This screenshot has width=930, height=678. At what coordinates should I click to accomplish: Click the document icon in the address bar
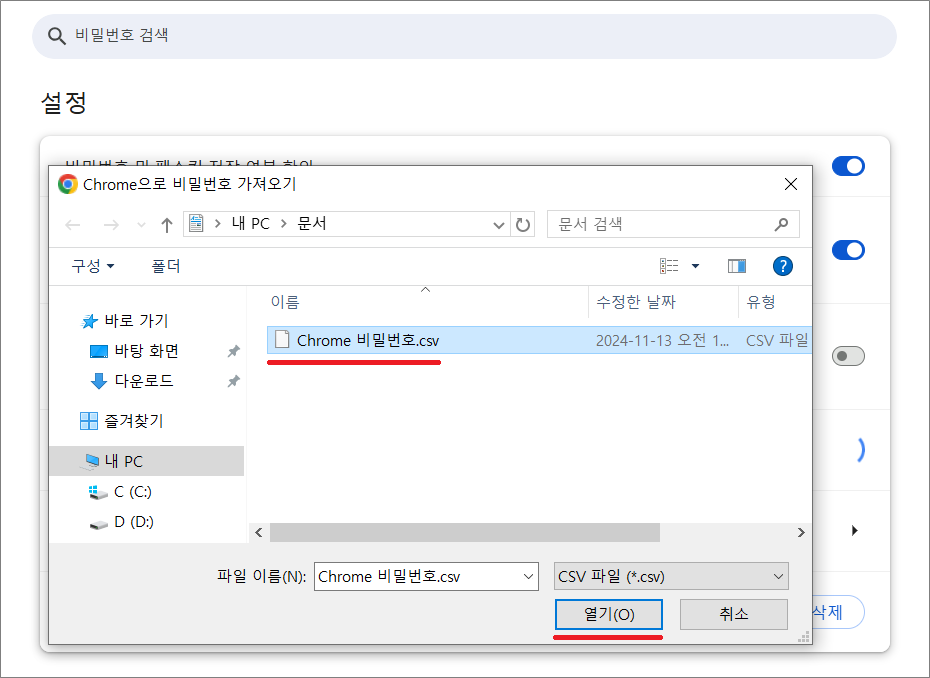(196, 224)
